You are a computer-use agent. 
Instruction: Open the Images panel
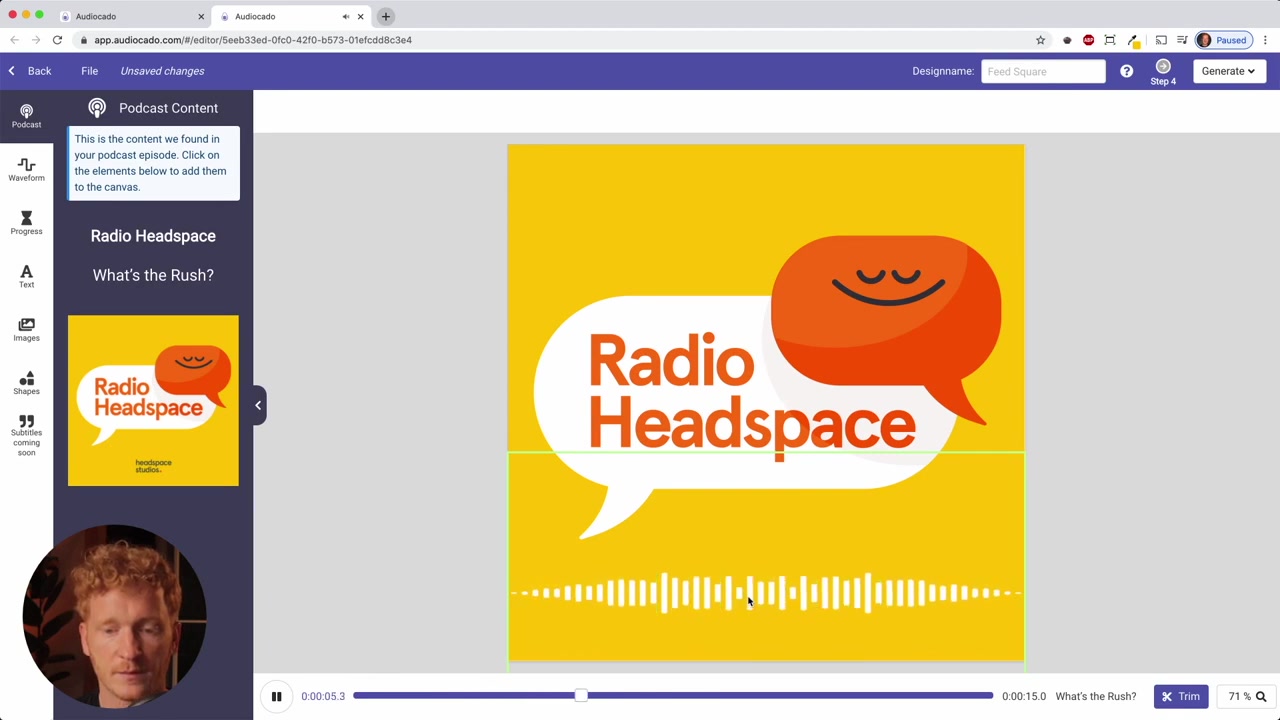coord(26,329)
